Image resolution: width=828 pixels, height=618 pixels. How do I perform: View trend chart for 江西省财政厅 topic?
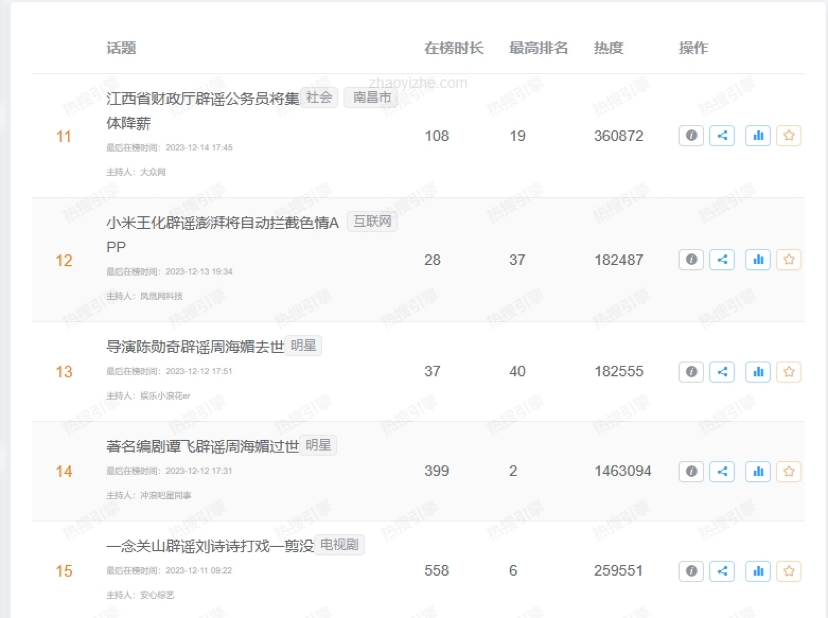click(x=757, y=135)
